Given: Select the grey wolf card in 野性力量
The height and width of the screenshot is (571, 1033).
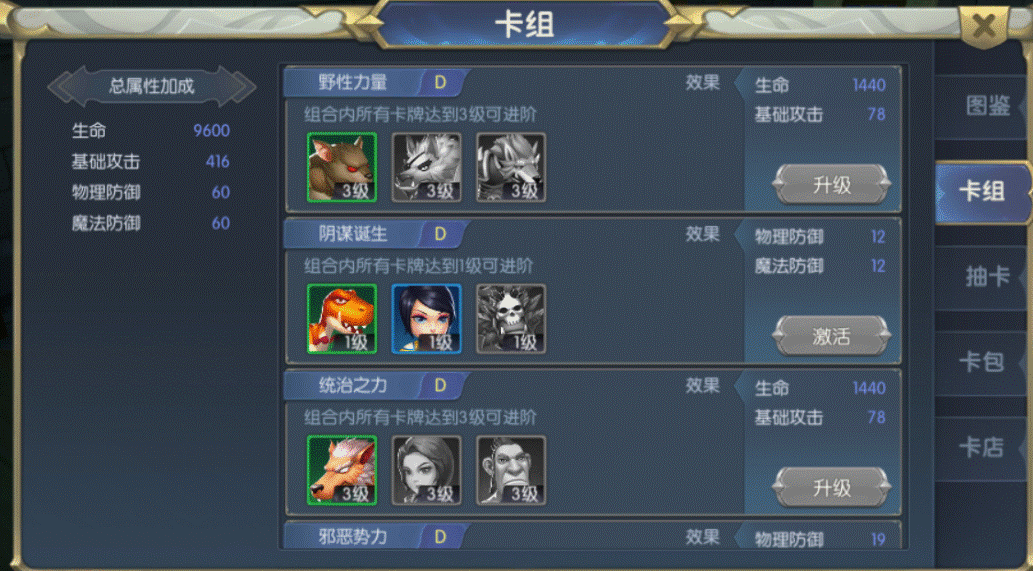Looking at the screenshot, I should tap(426, 167).
